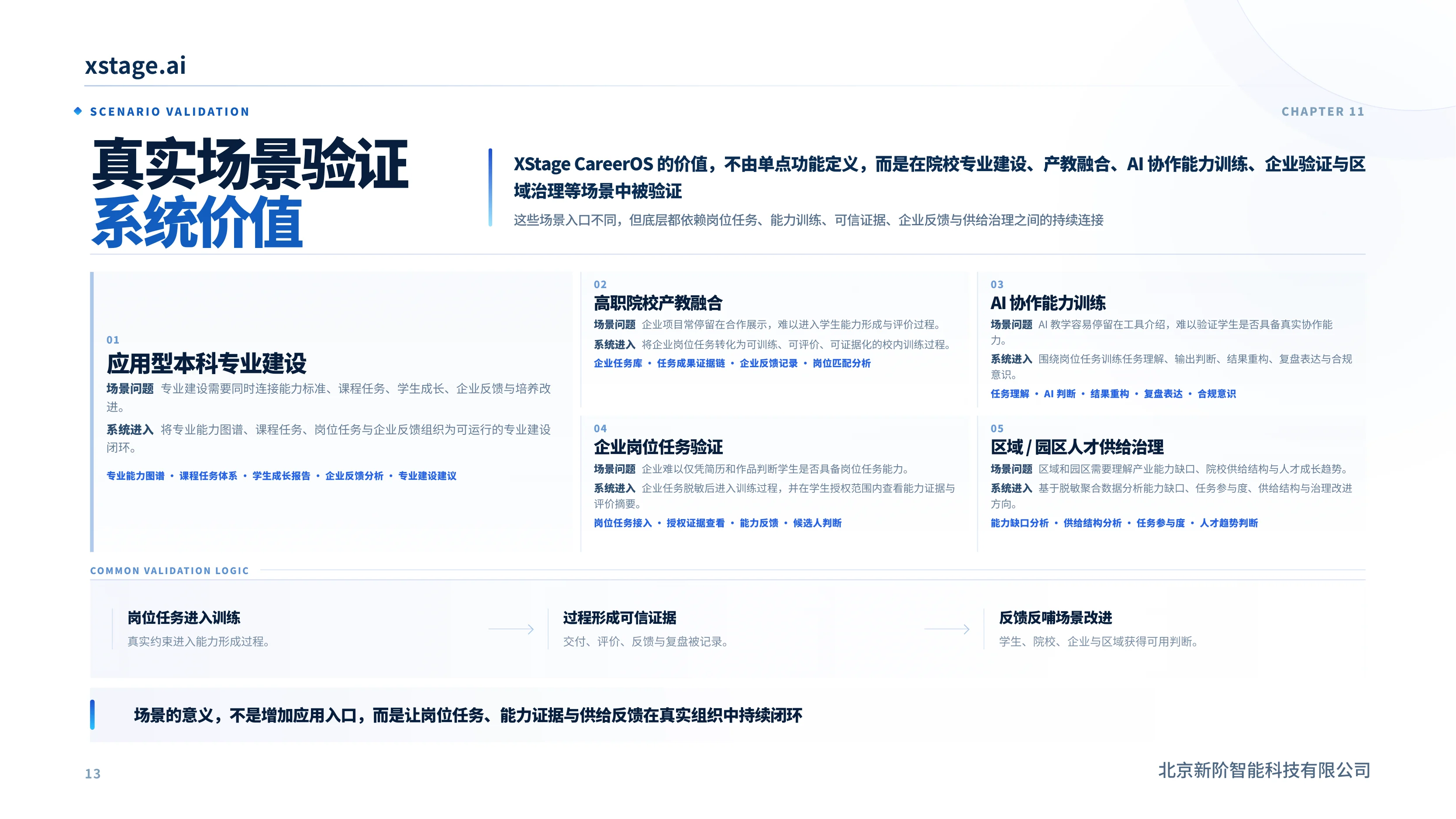Click the COMMON VALIDATION LOGIC label
Image resolution: width=1456 pixels, height=819 pixels.
[x=169, y=571]
